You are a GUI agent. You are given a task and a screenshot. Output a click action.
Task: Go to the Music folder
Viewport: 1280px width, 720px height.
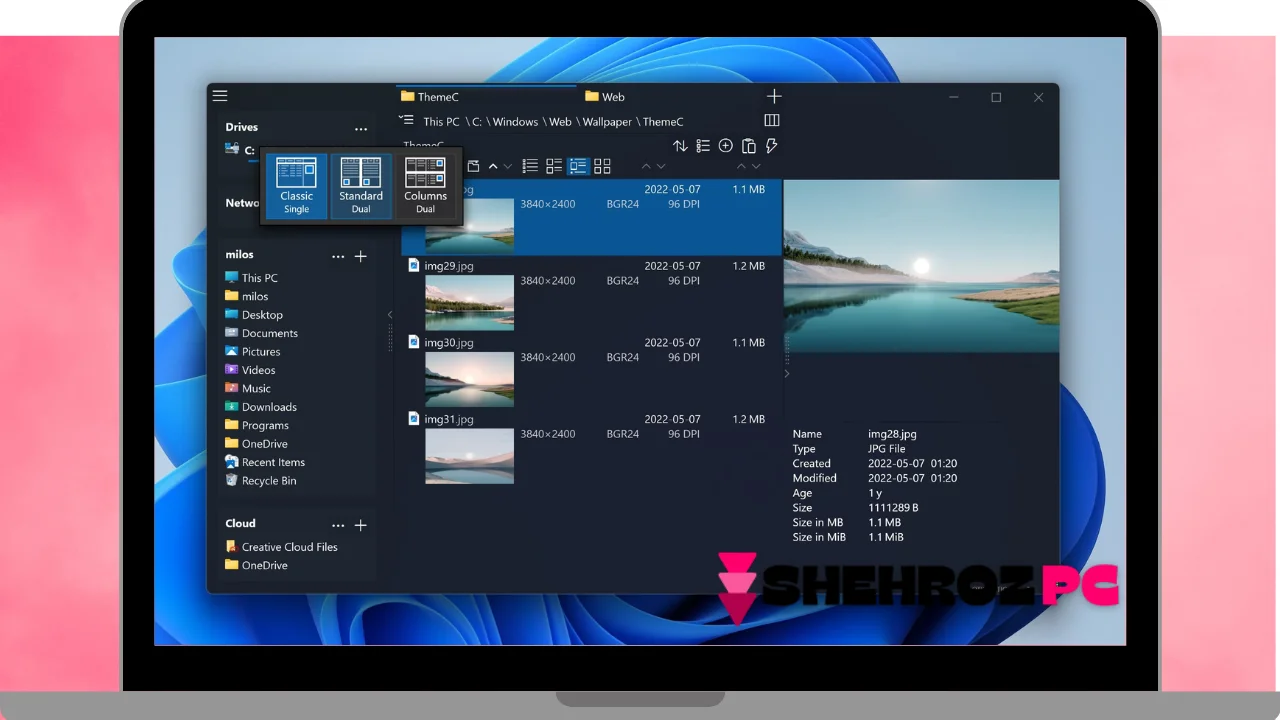(x=248, y=388)
